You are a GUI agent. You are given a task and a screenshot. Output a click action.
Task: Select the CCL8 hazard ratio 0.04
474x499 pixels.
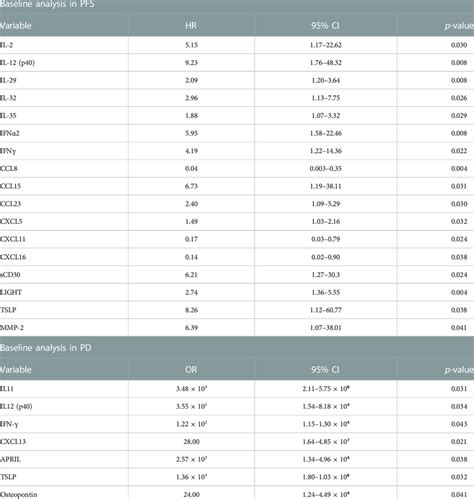191,169
